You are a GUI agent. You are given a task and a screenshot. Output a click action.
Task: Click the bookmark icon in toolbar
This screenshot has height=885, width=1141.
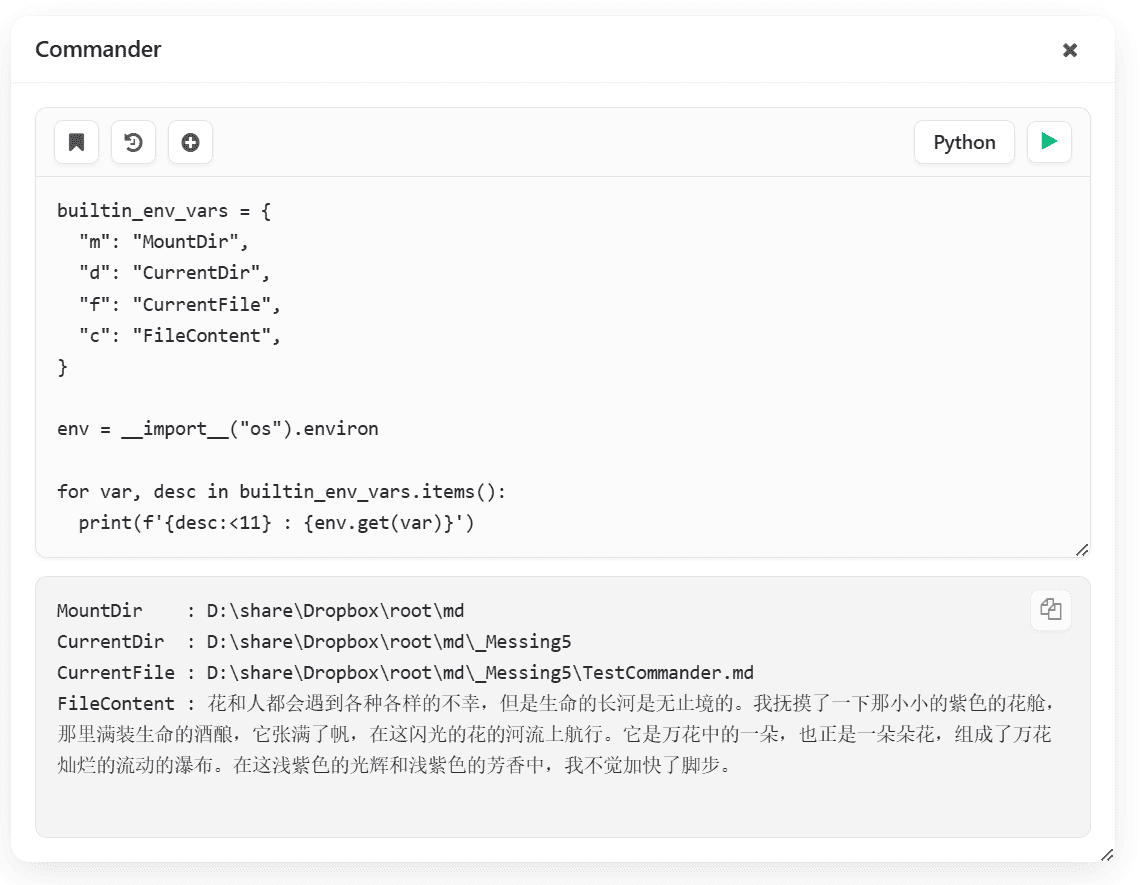(x=76, y=142)
